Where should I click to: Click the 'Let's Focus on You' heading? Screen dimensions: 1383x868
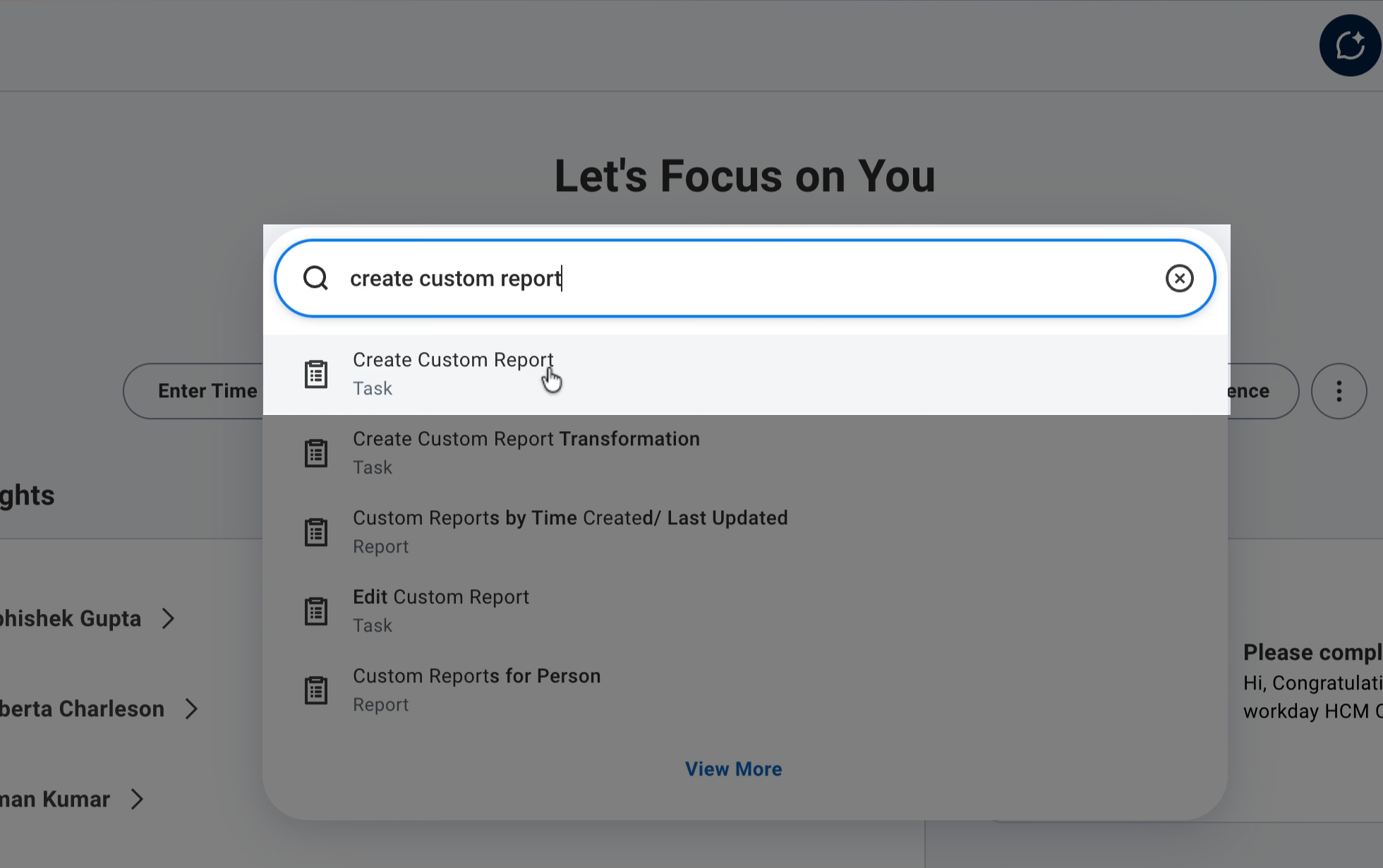745,176
